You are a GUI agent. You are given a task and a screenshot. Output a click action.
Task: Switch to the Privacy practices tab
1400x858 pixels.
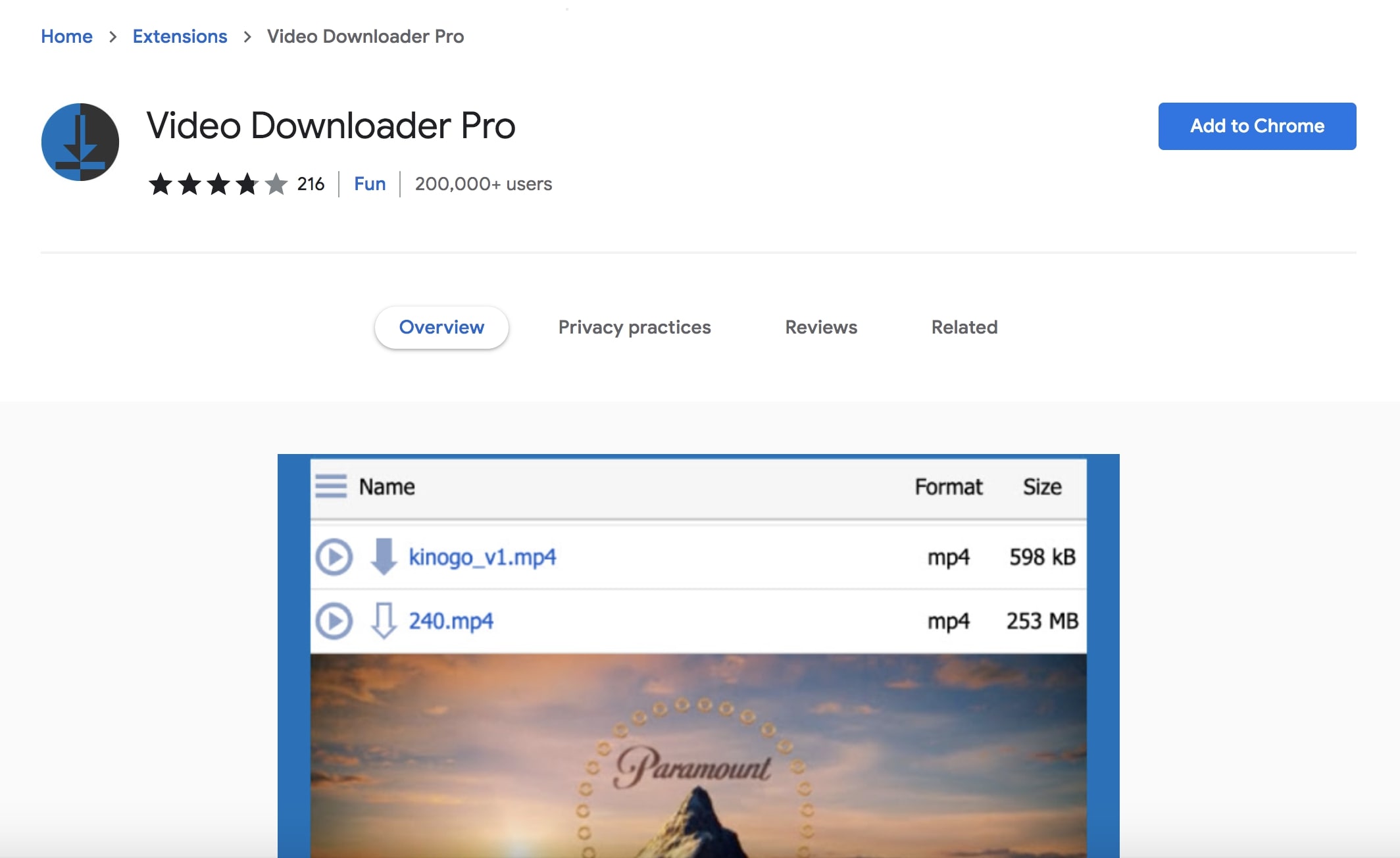634,327
